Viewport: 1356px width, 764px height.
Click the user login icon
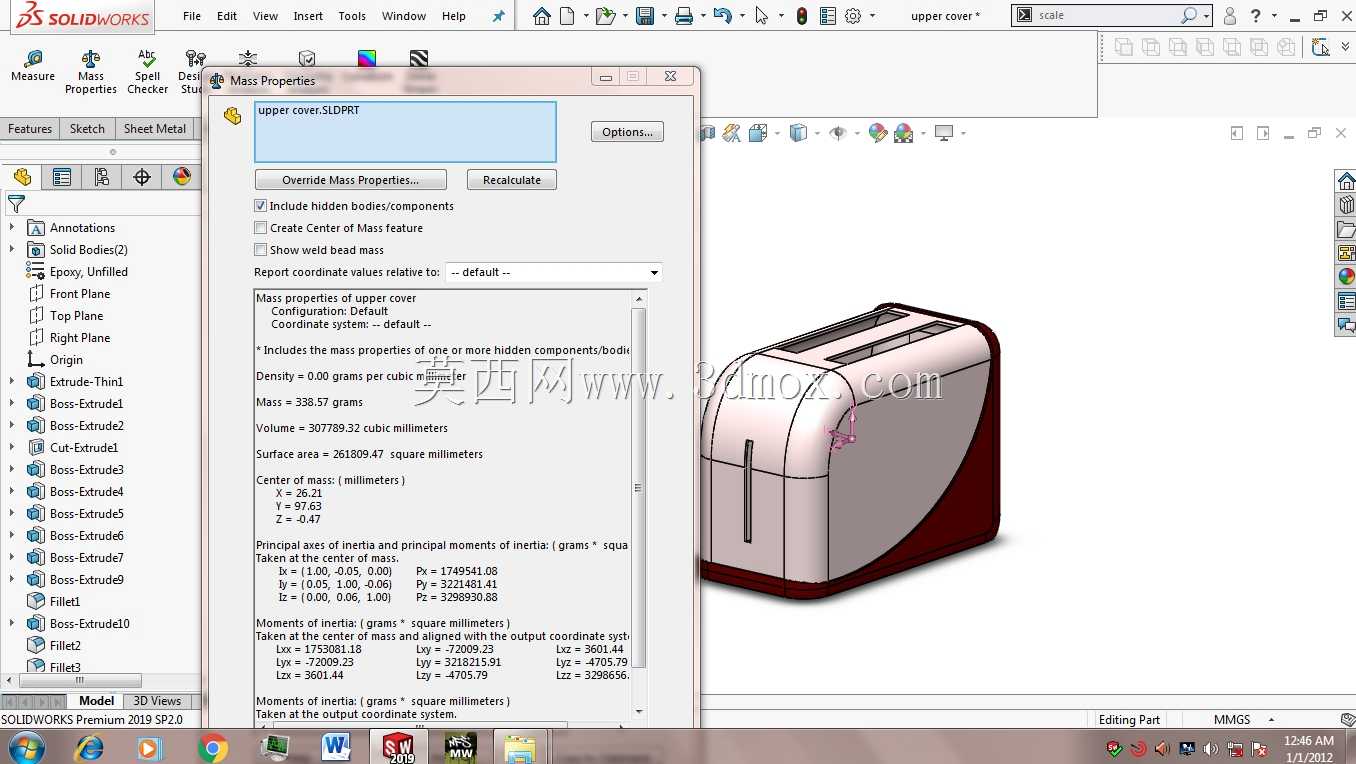tap(1230, 16)
